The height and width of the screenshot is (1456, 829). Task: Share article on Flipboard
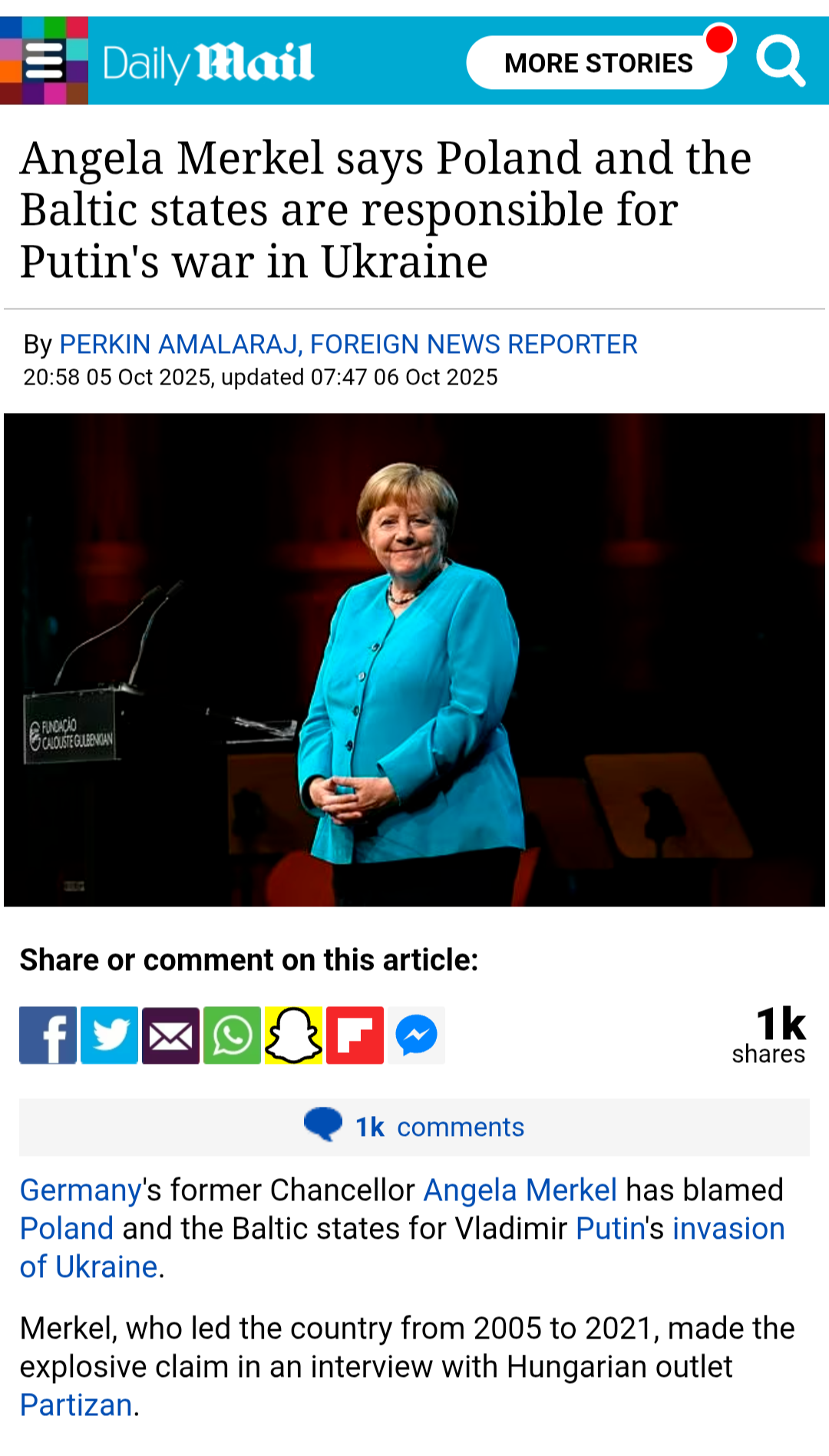(355, 1035)
